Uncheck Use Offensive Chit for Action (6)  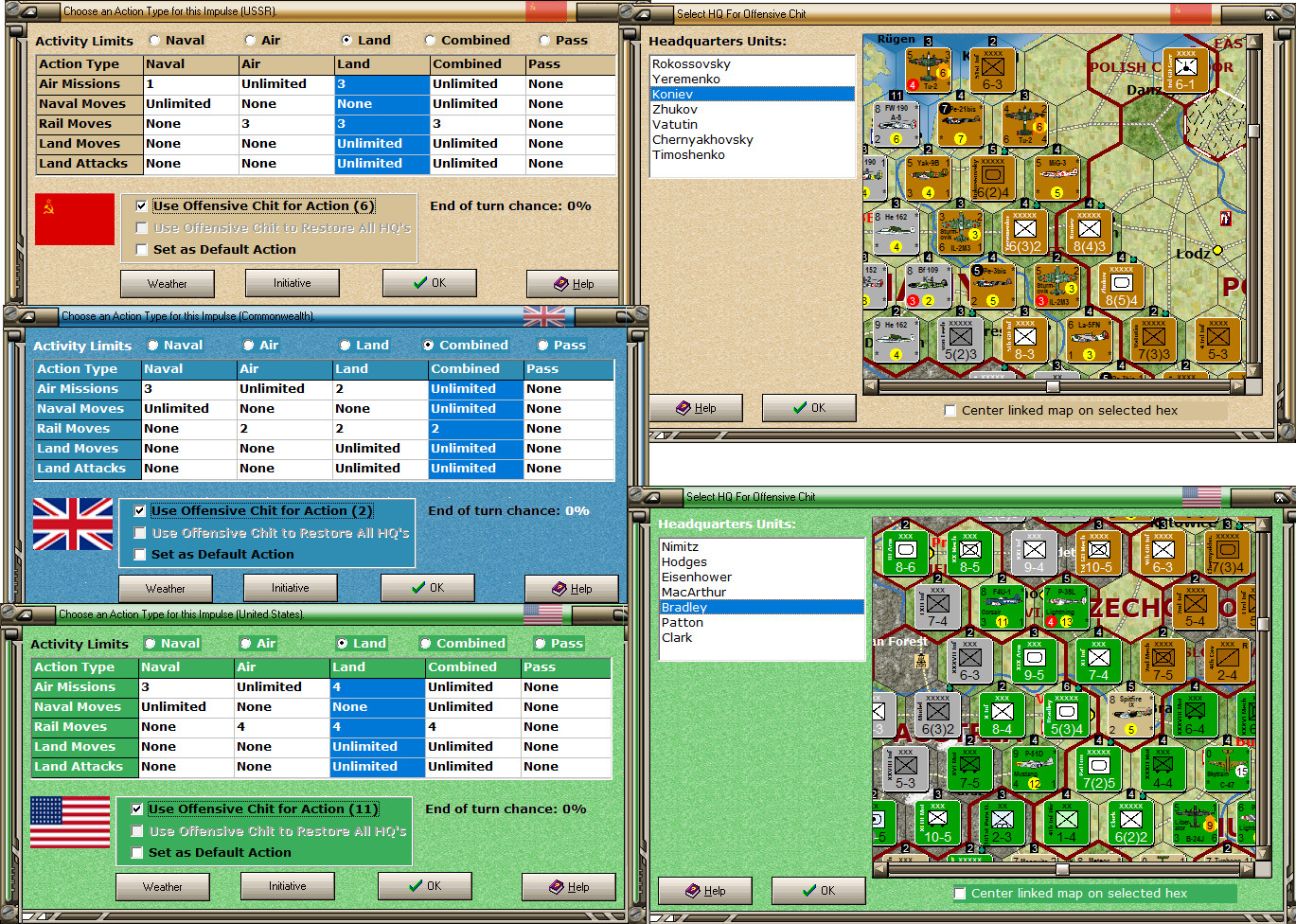(256, 205)
